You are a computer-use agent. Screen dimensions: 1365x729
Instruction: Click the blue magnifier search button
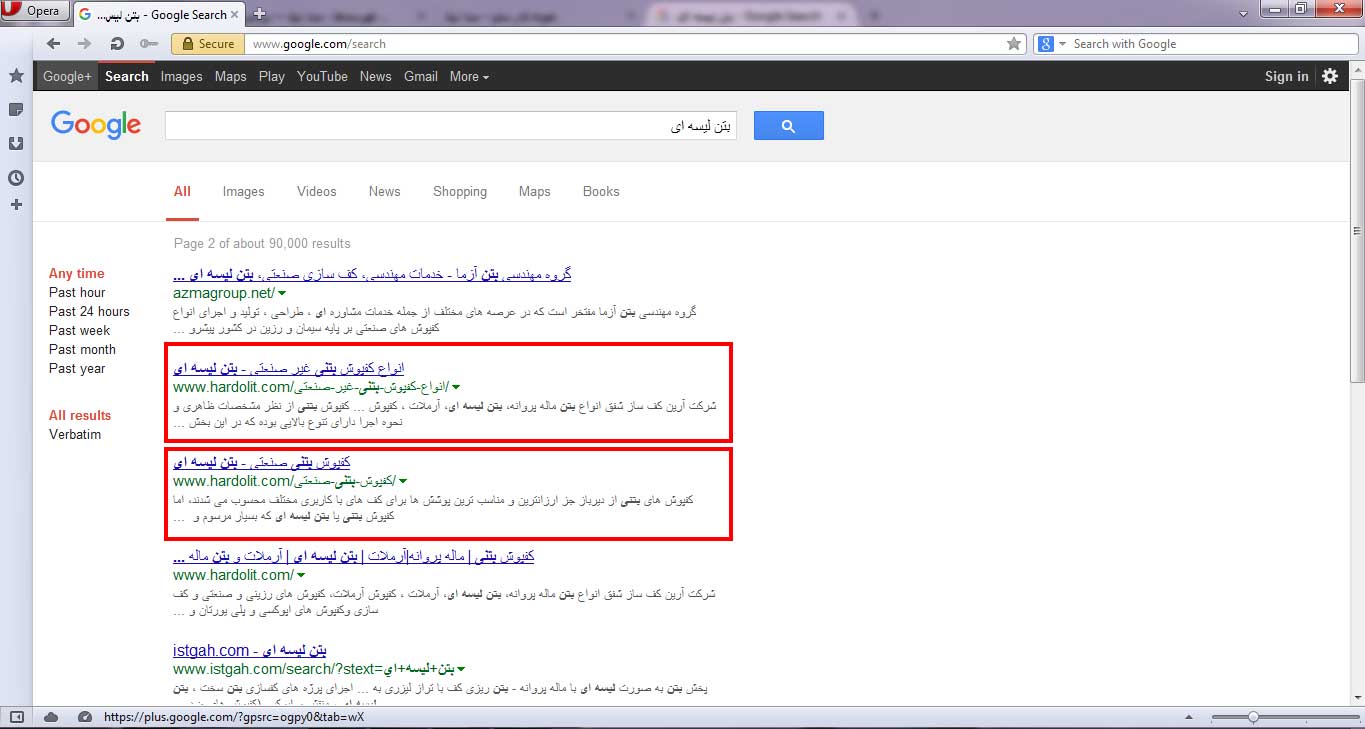coord(788,126)
